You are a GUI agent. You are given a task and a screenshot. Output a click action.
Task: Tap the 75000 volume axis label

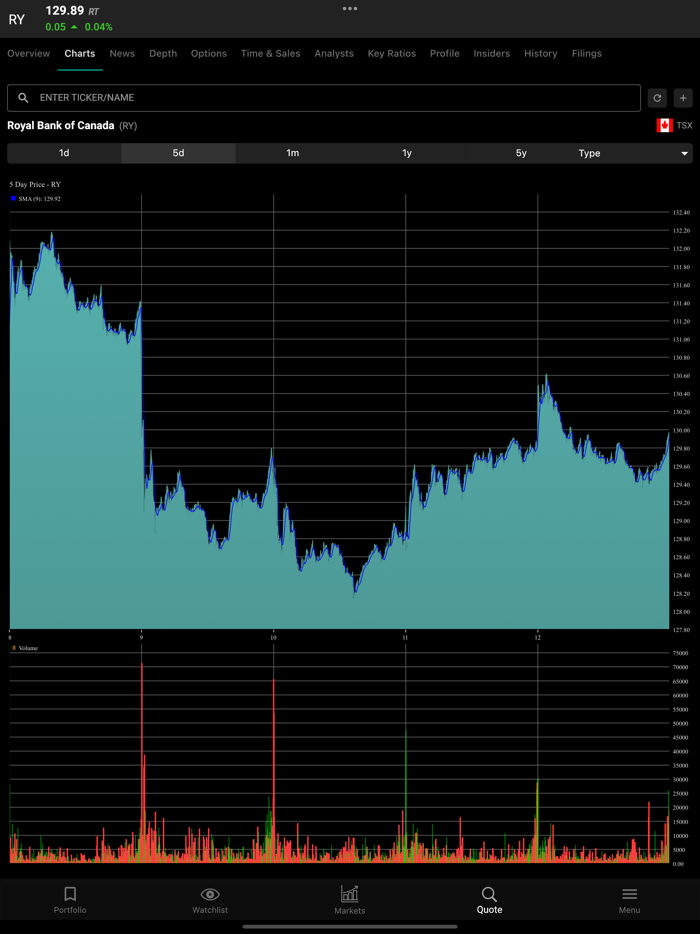[x=681, y=653]
